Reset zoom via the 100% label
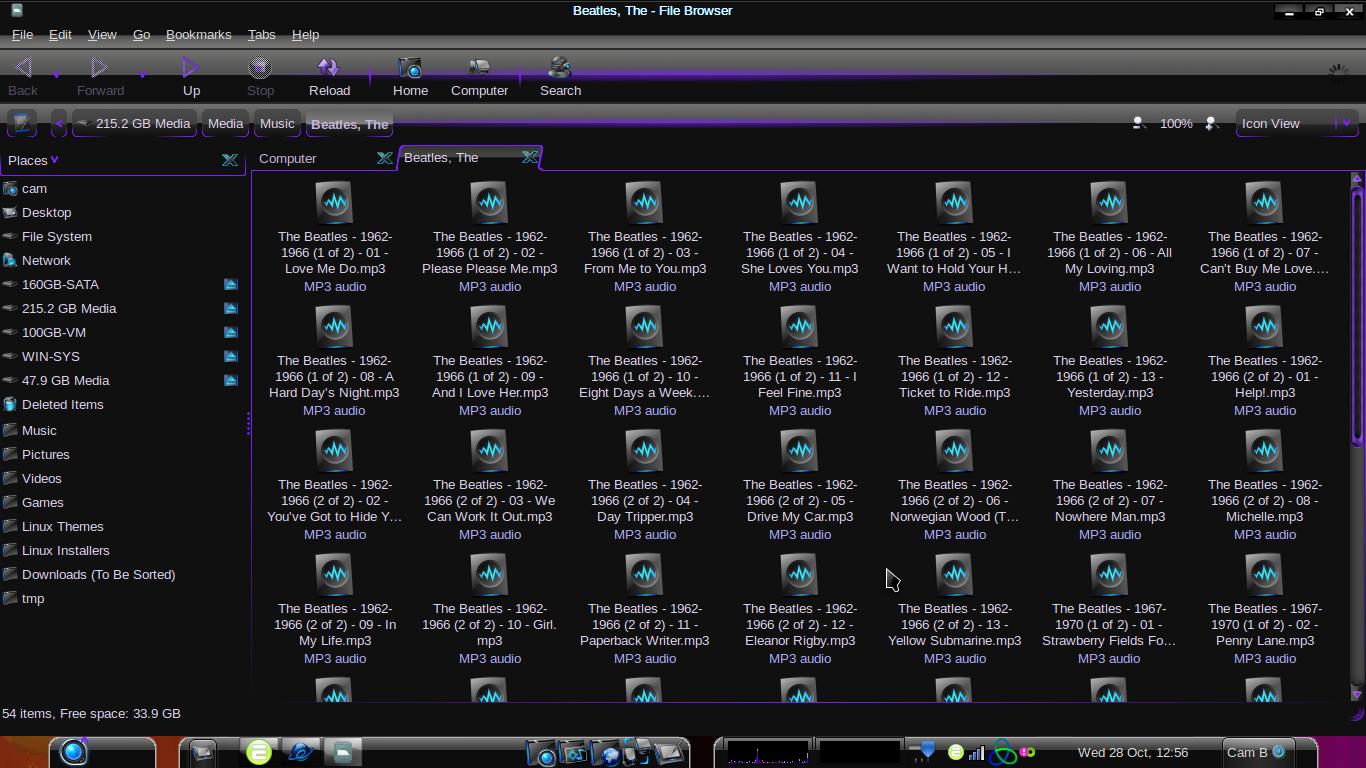This screenshot has height=768, width=1366. pos(1176,123)
